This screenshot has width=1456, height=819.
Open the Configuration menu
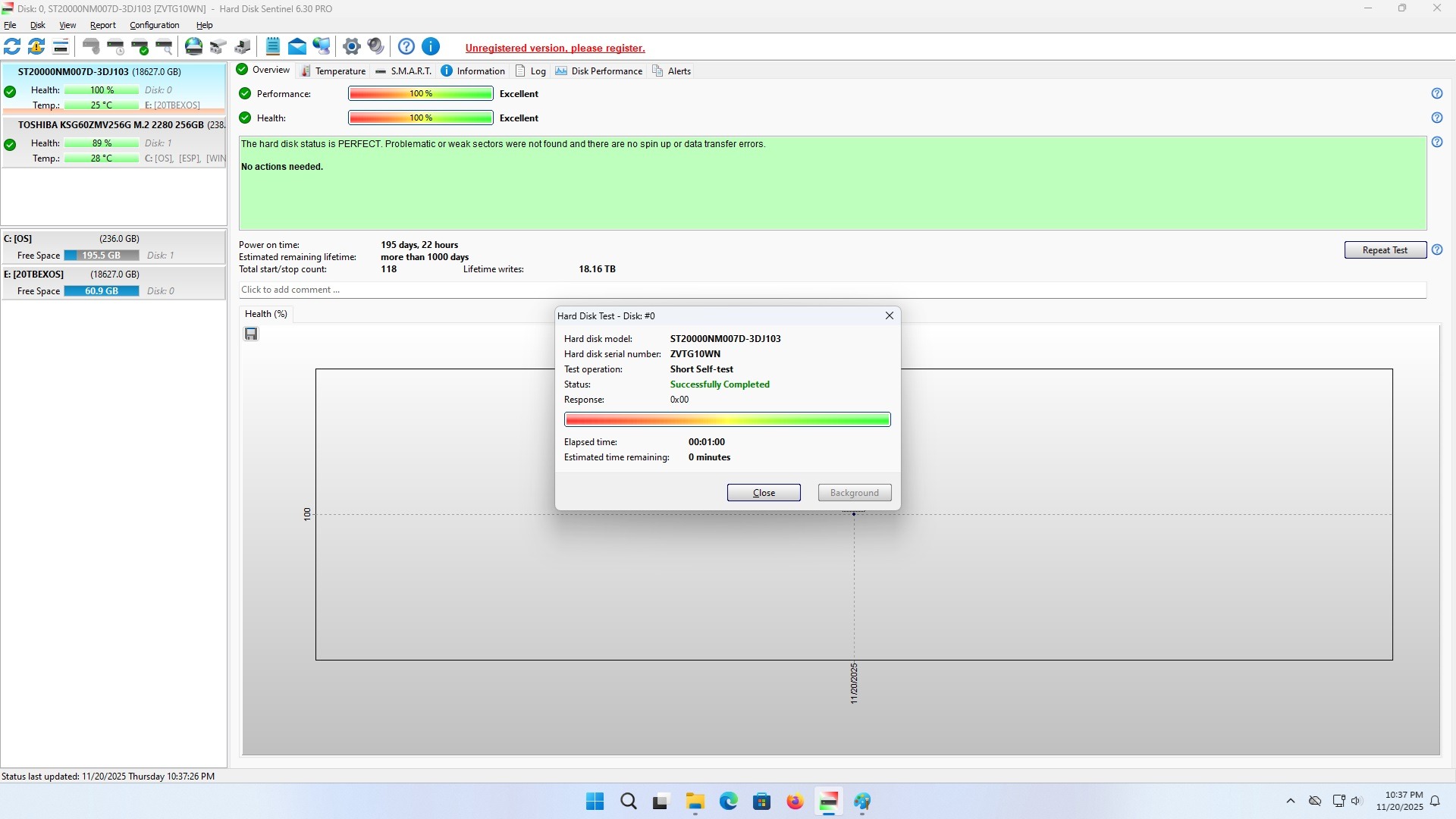(x=154, y=25)
